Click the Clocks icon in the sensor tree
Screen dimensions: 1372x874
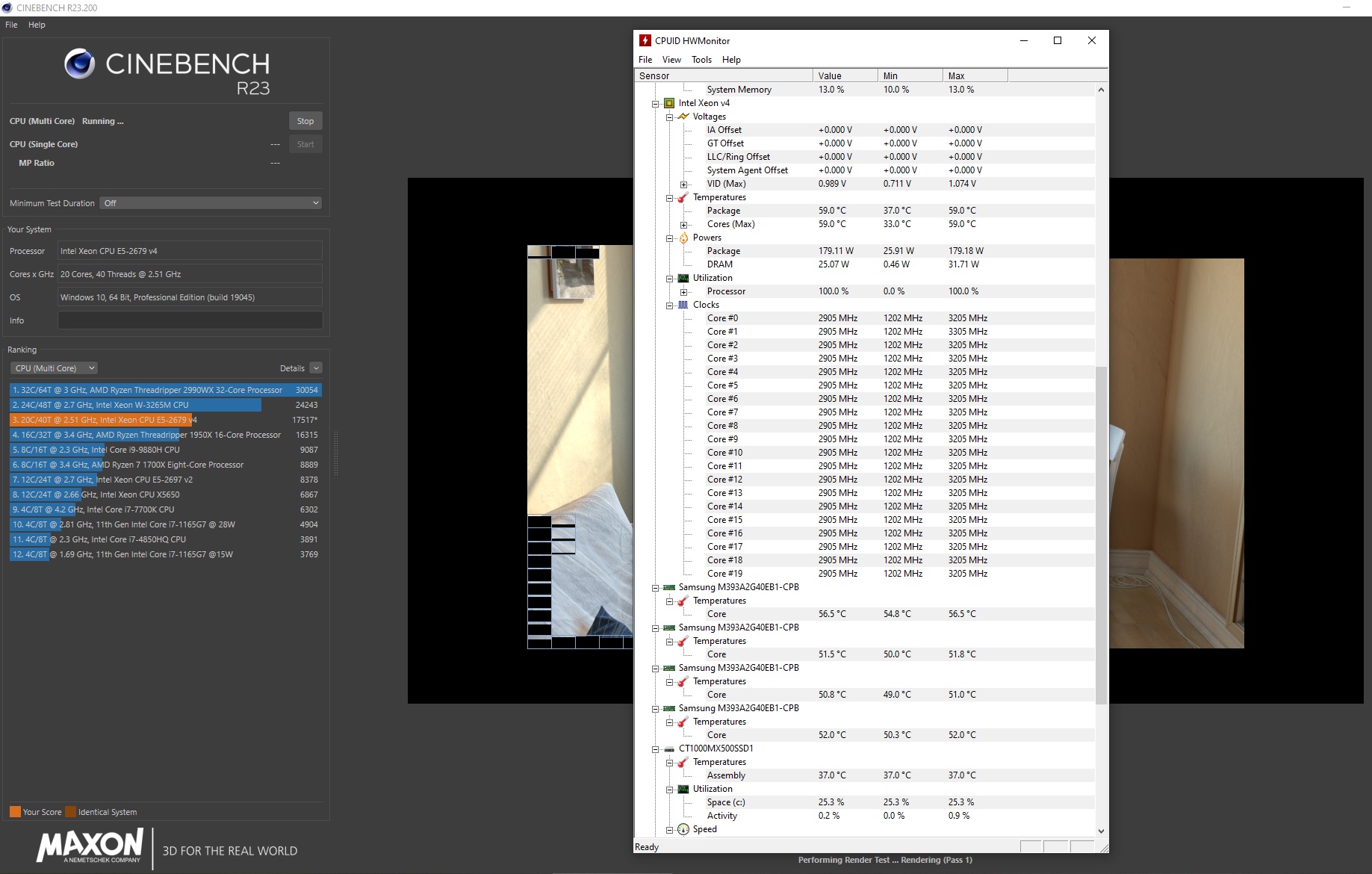point(683,305)
